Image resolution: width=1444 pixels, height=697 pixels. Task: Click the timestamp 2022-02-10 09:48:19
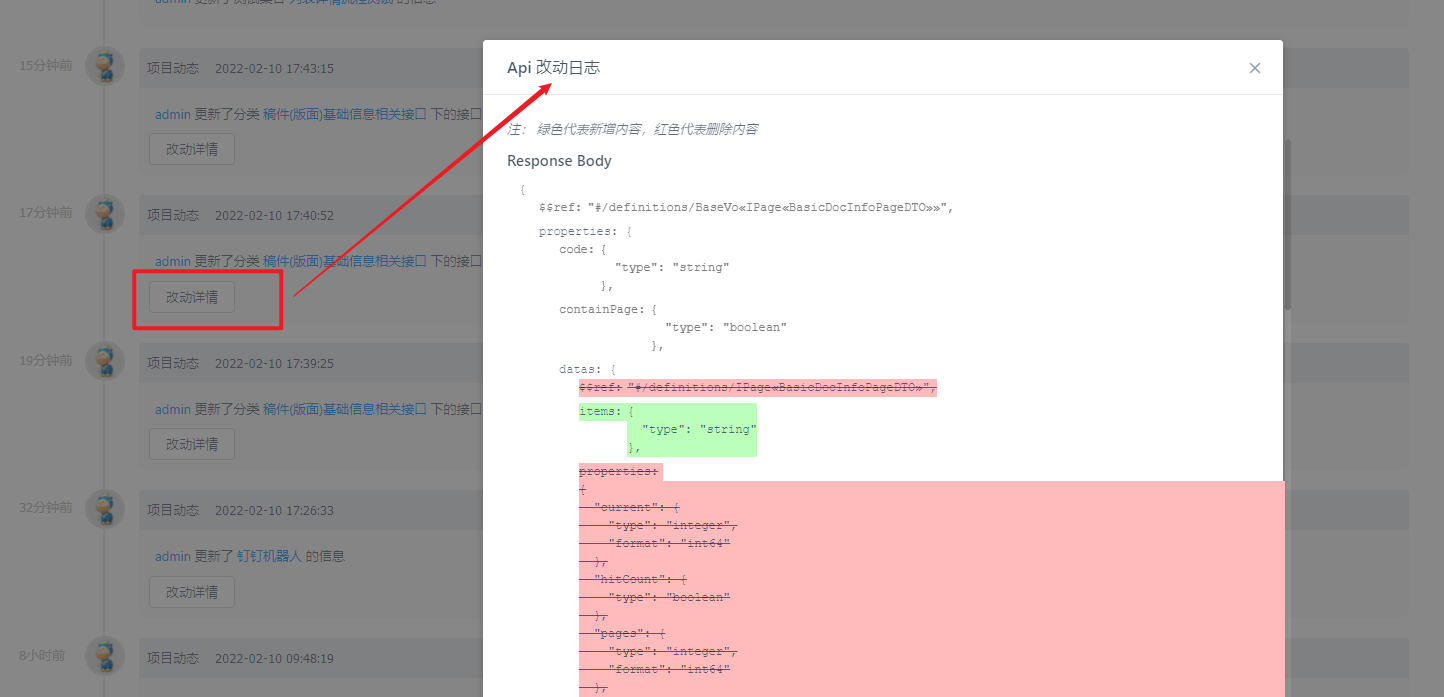pyautogui.click(x=274, y=658)
